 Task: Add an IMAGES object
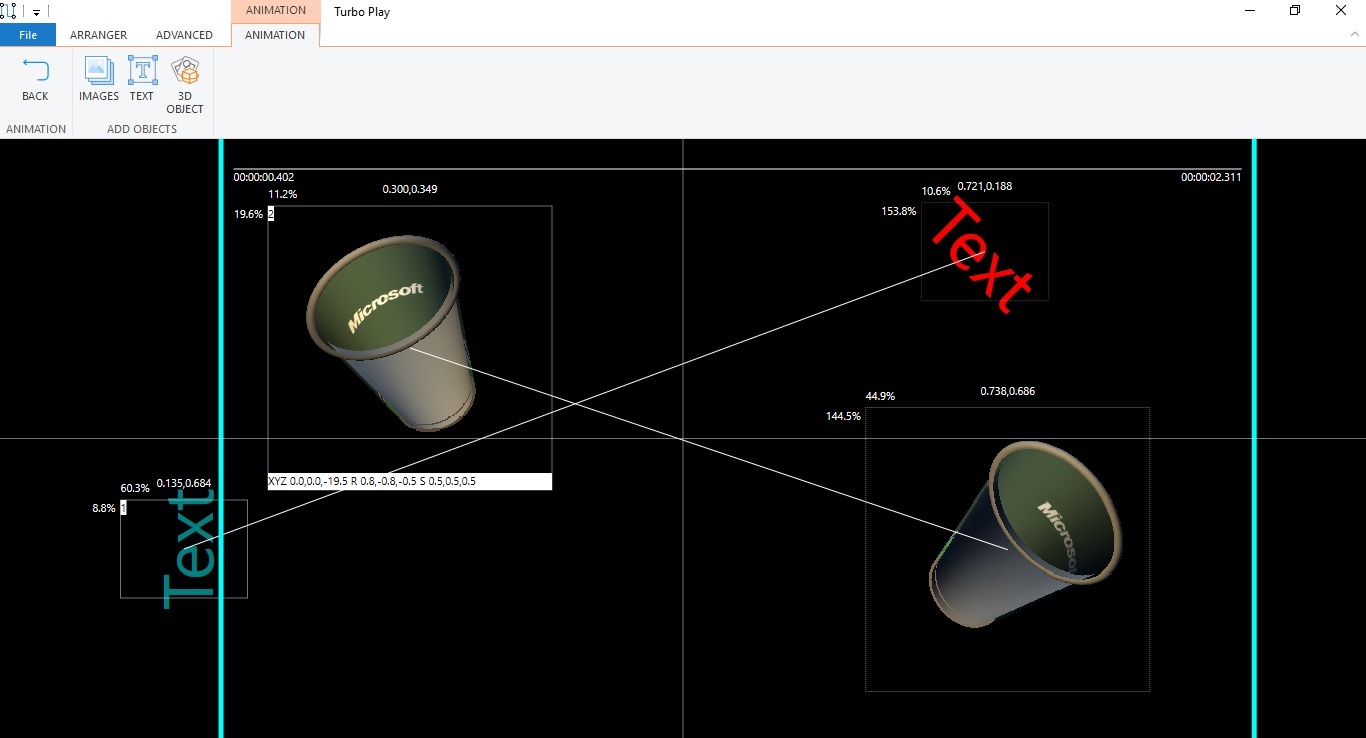[99, 71]
